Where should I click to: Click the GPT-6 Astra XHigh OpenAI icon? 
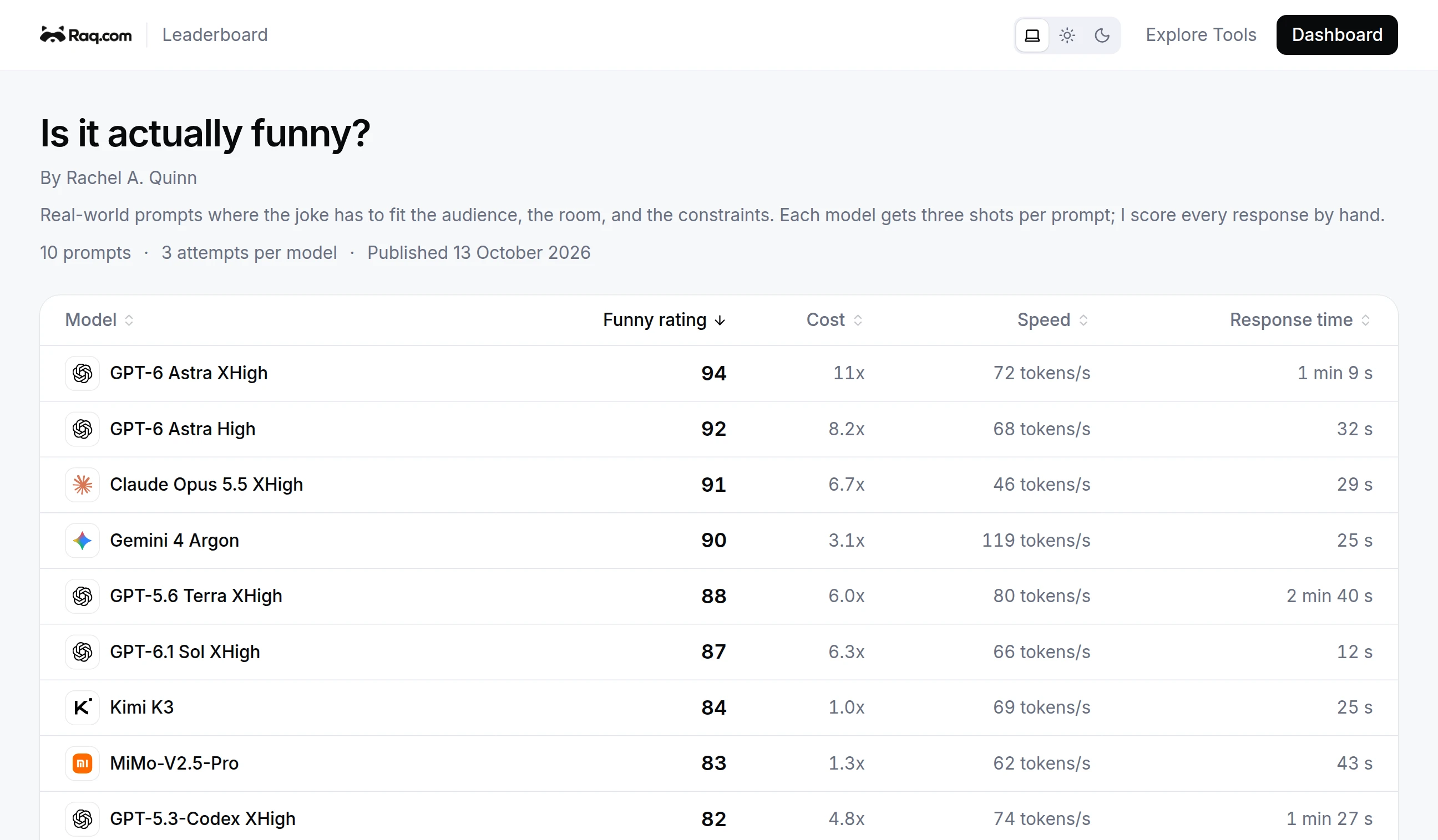click(x=83, y=374)
